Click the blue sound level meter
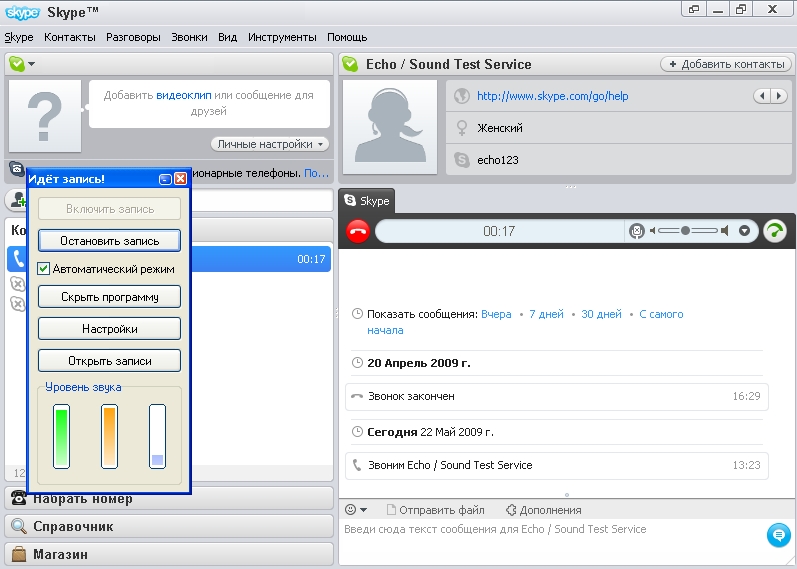The image size is (797, 569). coord(158,436)
